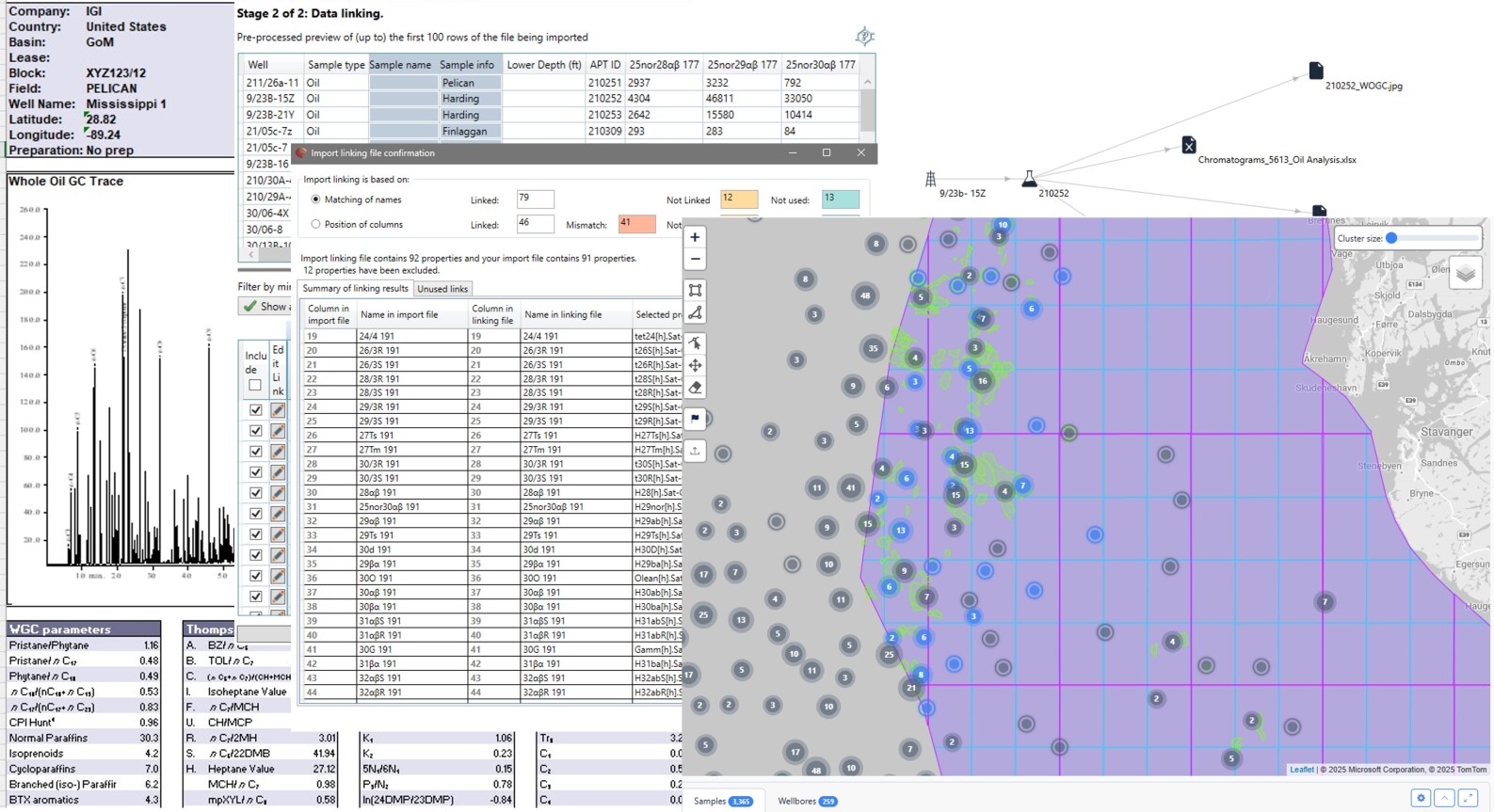The width and height of the screenshot is (1494, 812).
Task: Expand map to fullscreen view
Action: click(1468, 798)
